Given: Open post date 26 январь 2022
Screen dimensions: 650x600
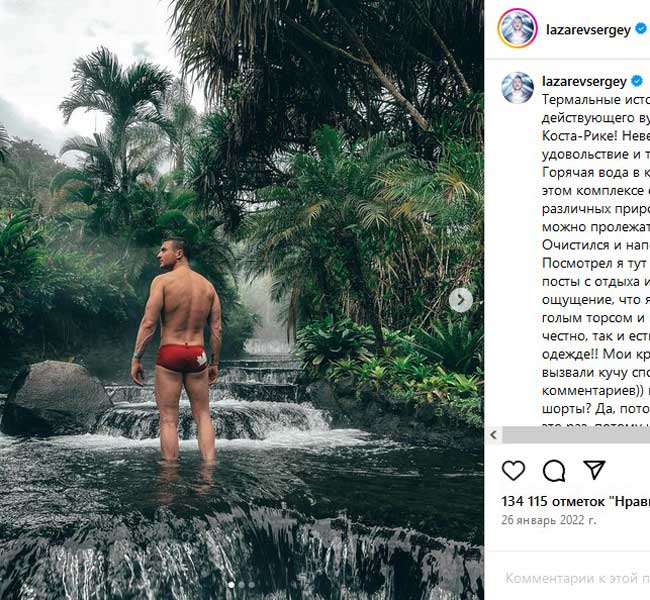Looking at the screenshot, I should pyautogui.click(x=549, y=520).
